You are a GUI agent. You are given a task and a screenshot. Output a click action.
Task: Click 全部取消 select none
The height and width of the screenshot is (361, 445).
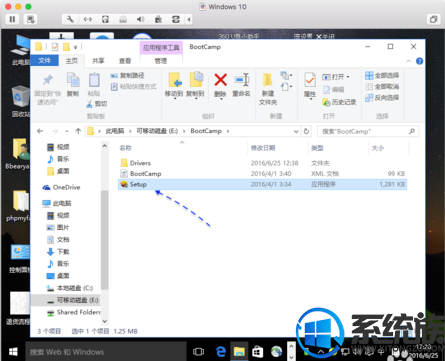click(x=382, y=87)
